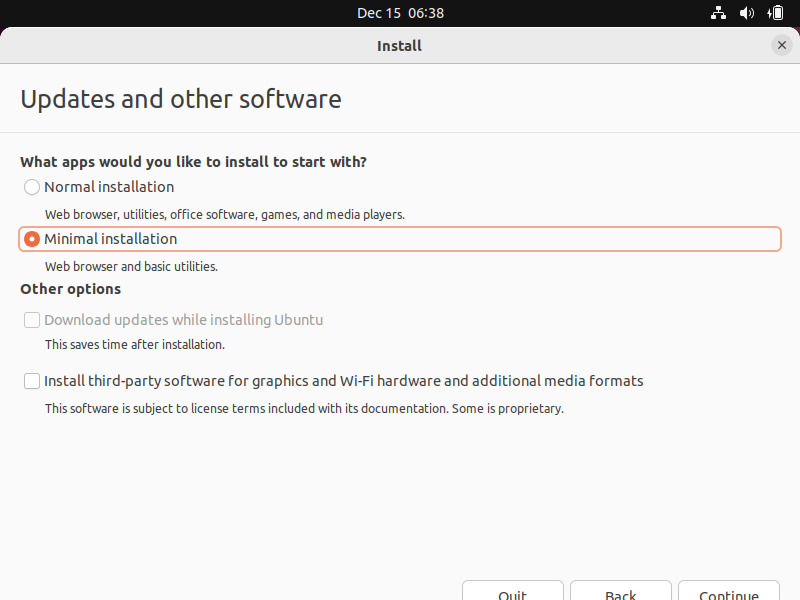Toggle Download updates while installing Ubuntu checkbox
The image size is (800, 600).
pyautogui.click(x=32, y=320)
